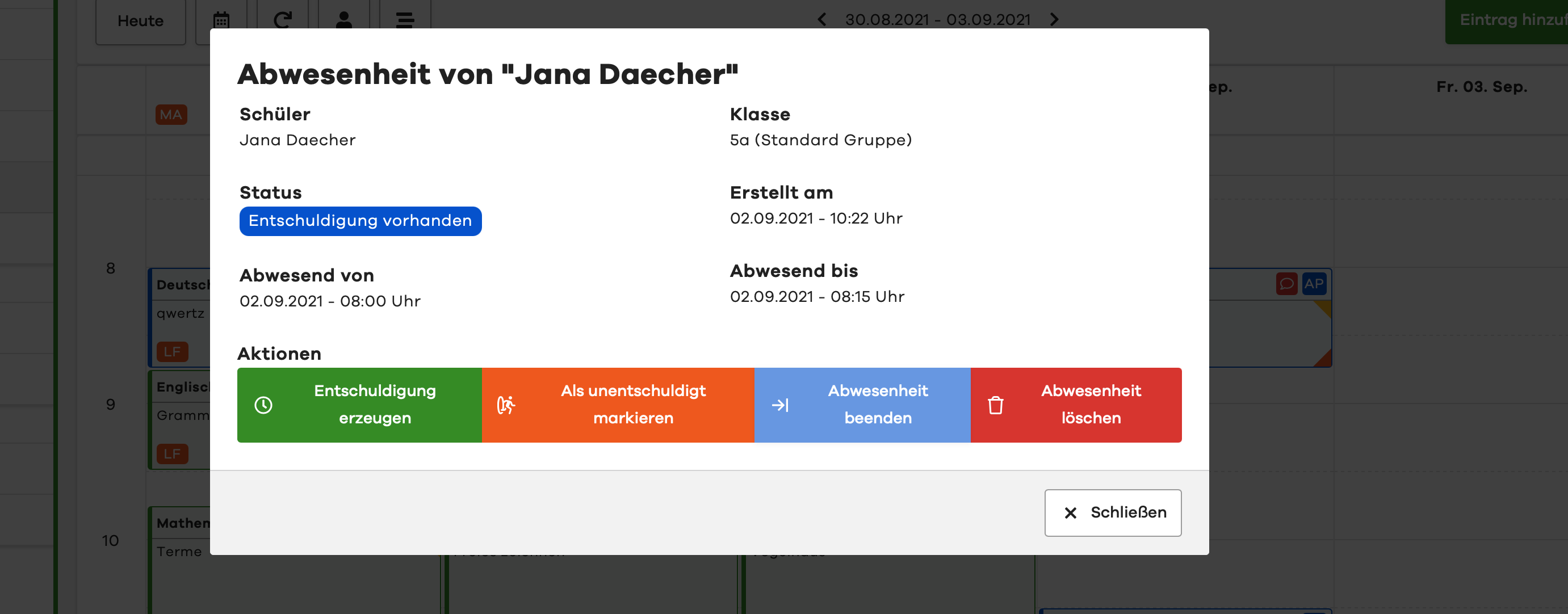Click the blue AP badge icon
Screen dimensions: 1568x614
(x=1314, y=284)
